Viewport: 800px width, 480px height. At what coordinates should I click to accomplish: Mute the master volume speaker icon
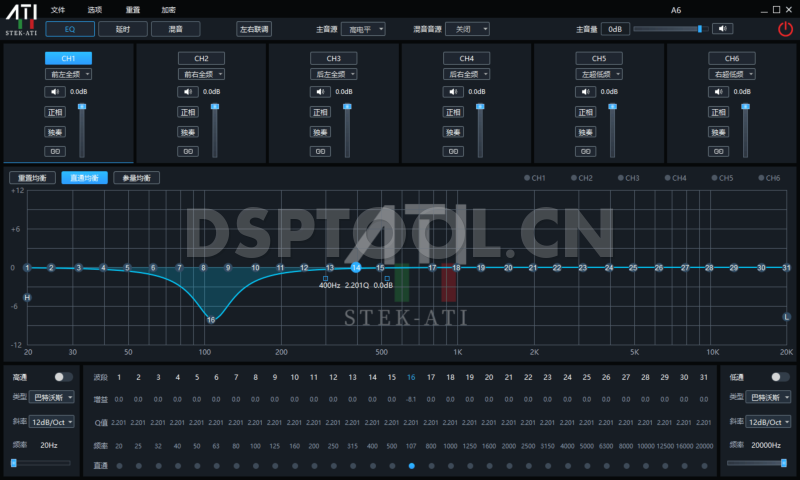[x=722, y=29]
